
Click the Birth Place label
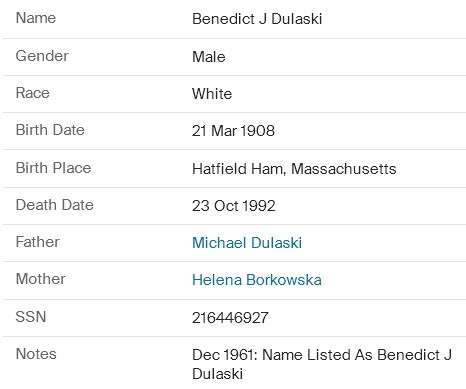click(53, 168)
